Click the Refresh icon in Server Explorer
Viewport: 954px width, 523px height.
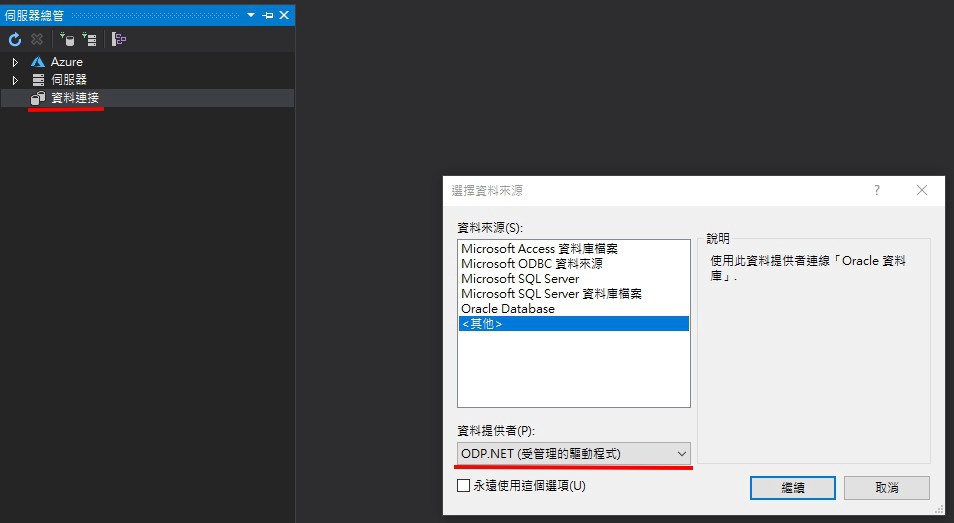tap(15, 39)
